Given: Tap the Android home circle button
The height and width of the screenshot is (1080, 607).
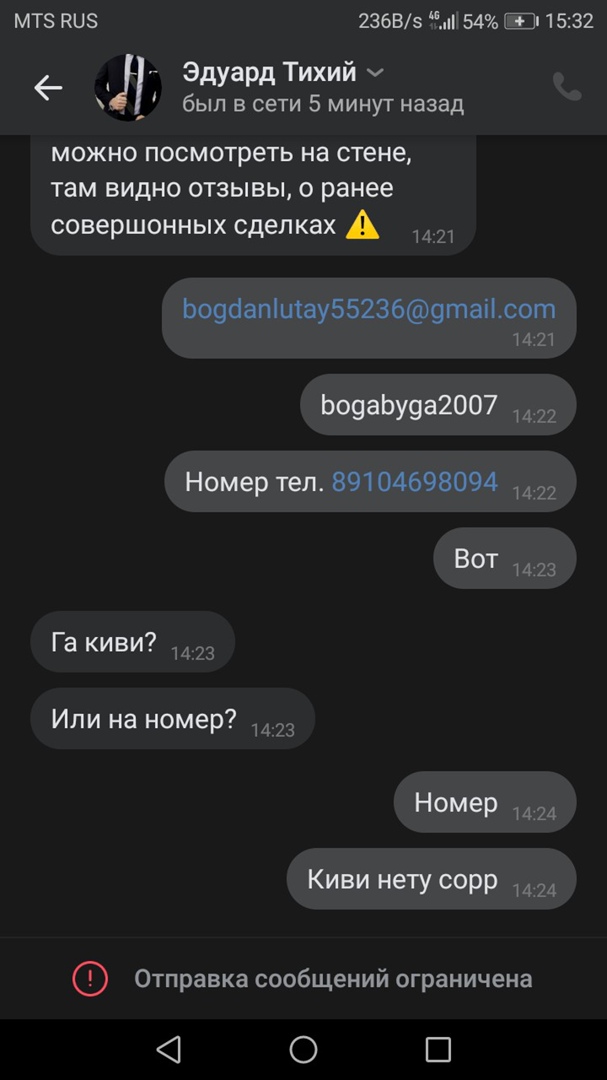Looking at the screenshot, I should [303, 1050].
